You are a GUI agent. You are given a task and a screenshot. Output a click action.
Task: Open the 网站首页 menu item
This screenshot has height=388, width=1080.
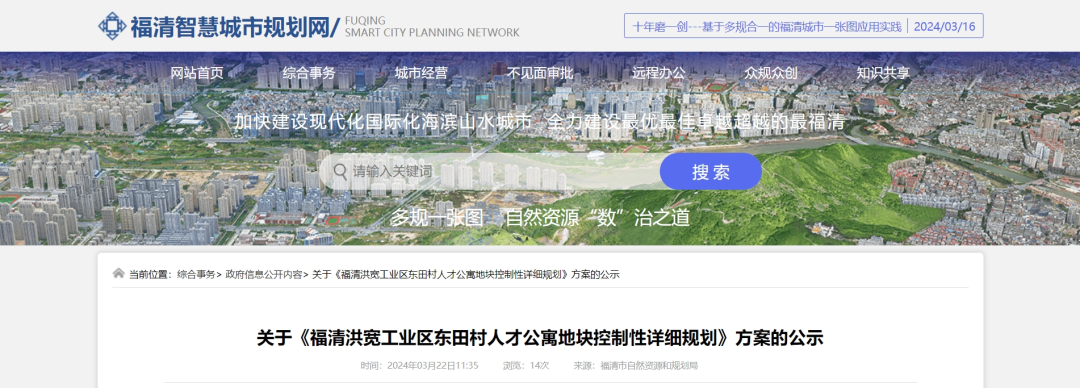pyautogui.click(x=197, y=73)
